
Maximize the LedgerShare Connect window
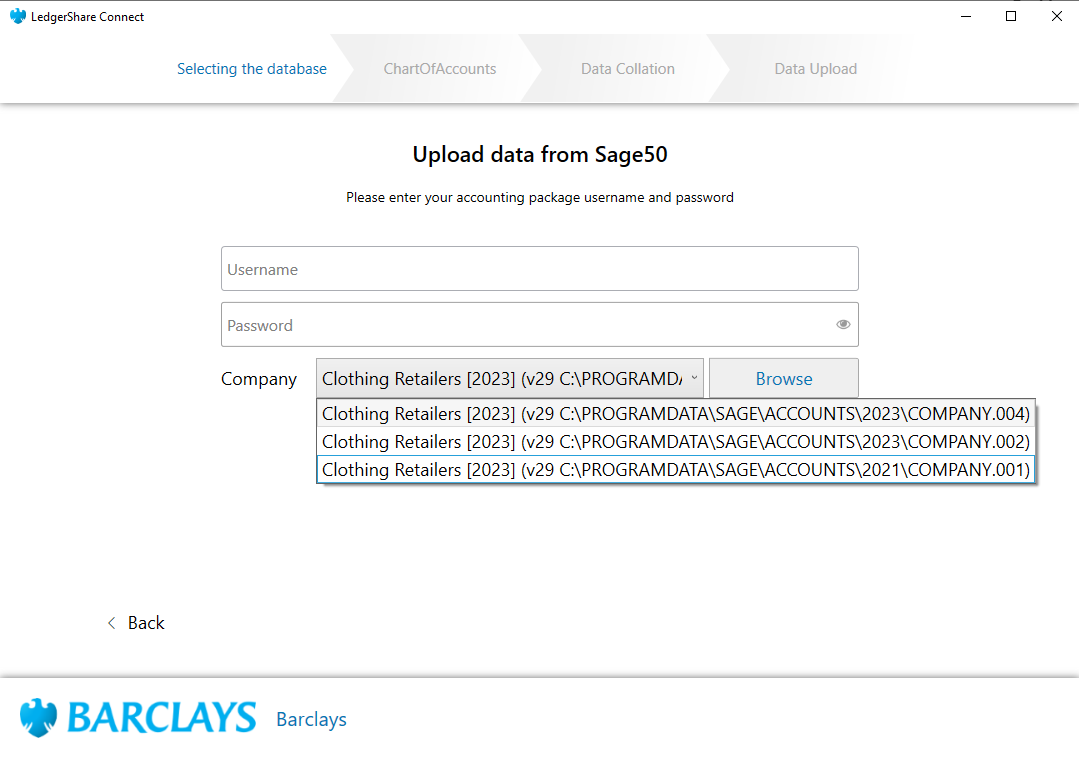pyautogui.click(x=1011, y=16)
